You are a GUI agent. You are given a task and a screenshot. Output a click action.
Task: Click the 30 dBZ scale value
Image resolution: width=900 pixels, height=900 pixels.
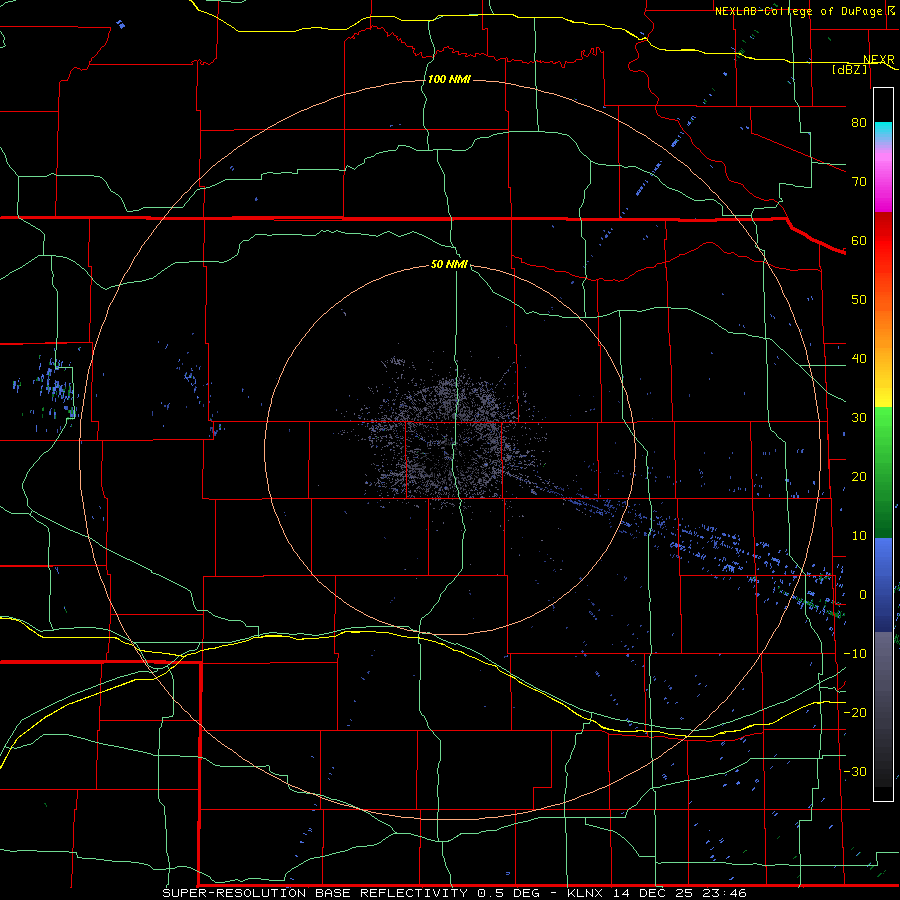tap(859, 418)
